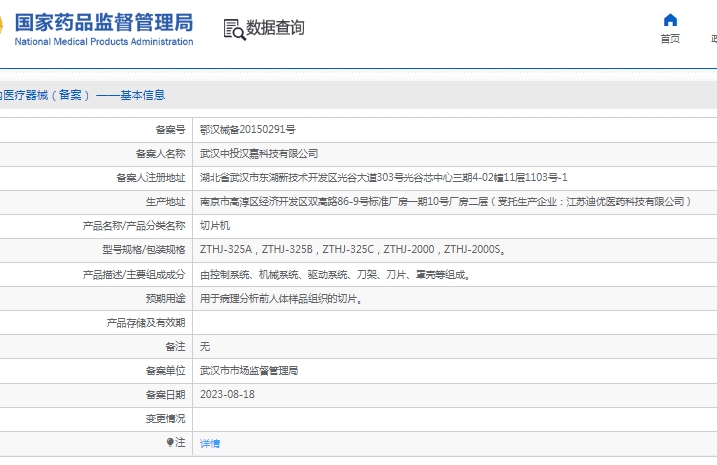Click the 型号规格/包装规格 label
Image resolution: width=717 pixels, height=465 pixels.
(144, 250)
